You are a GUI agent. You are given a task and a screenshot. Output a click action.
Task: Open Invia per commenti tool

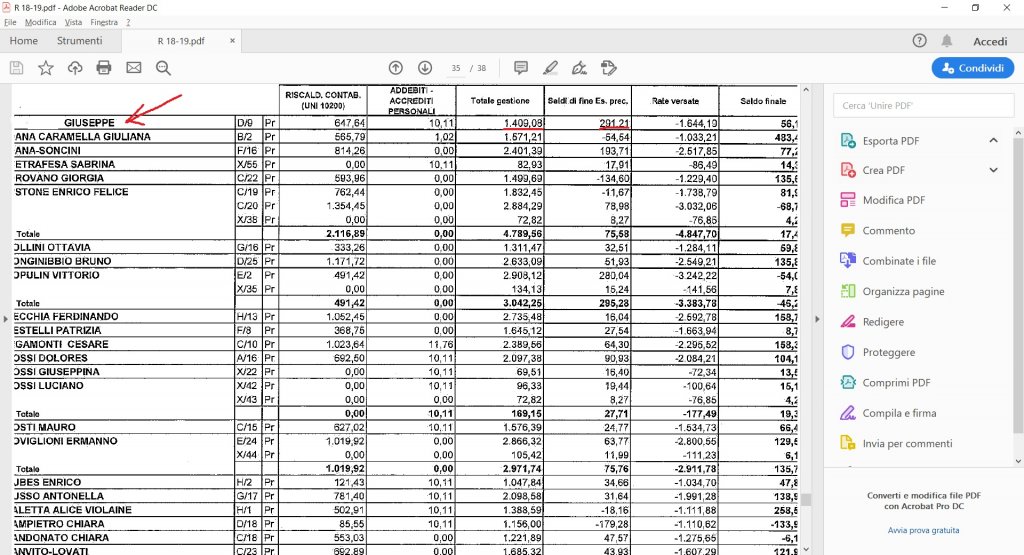907,443
